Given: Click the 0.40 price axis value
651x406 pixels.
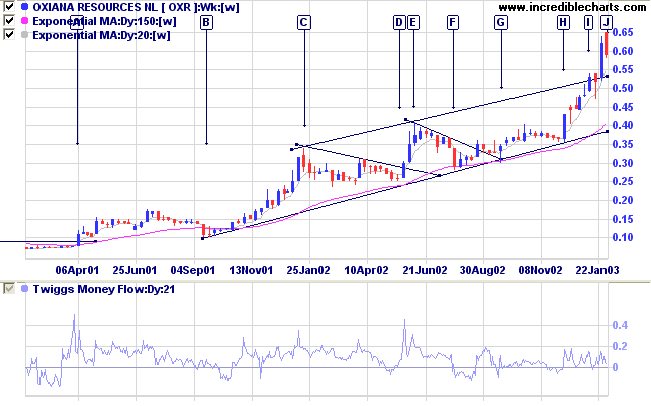Looking at the screenshot, I should pos(623,125).
